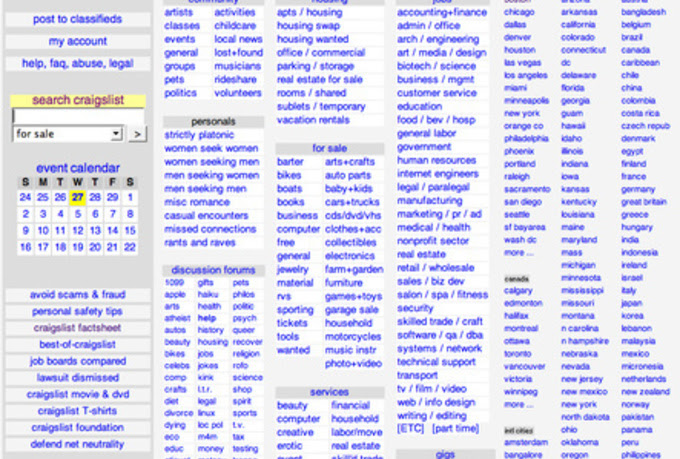Viewport: 680px width, 459px height.
Task: Open strictly platonic personals
Action: (199, 135)
